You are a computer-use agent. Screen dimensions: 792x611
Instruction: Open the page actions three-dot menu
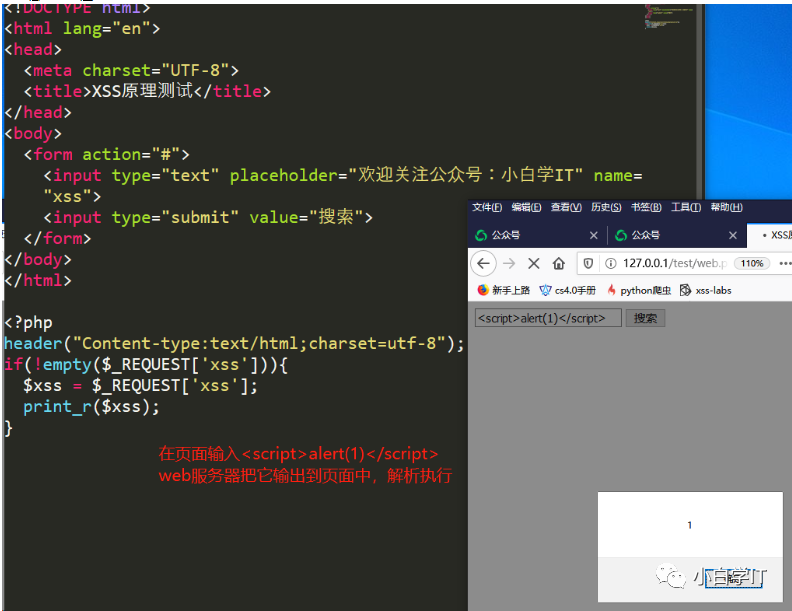coord(784,263)
